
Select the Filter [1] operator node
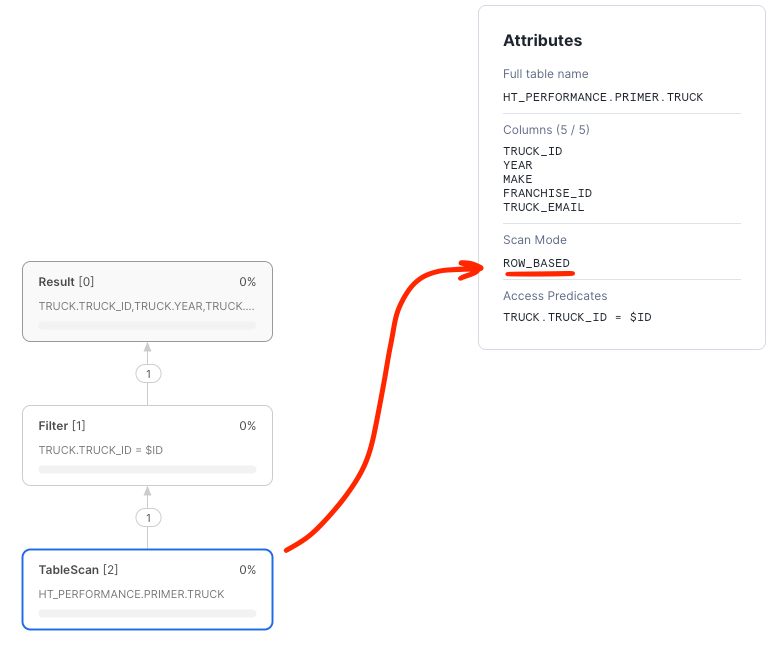click(147, 444)
